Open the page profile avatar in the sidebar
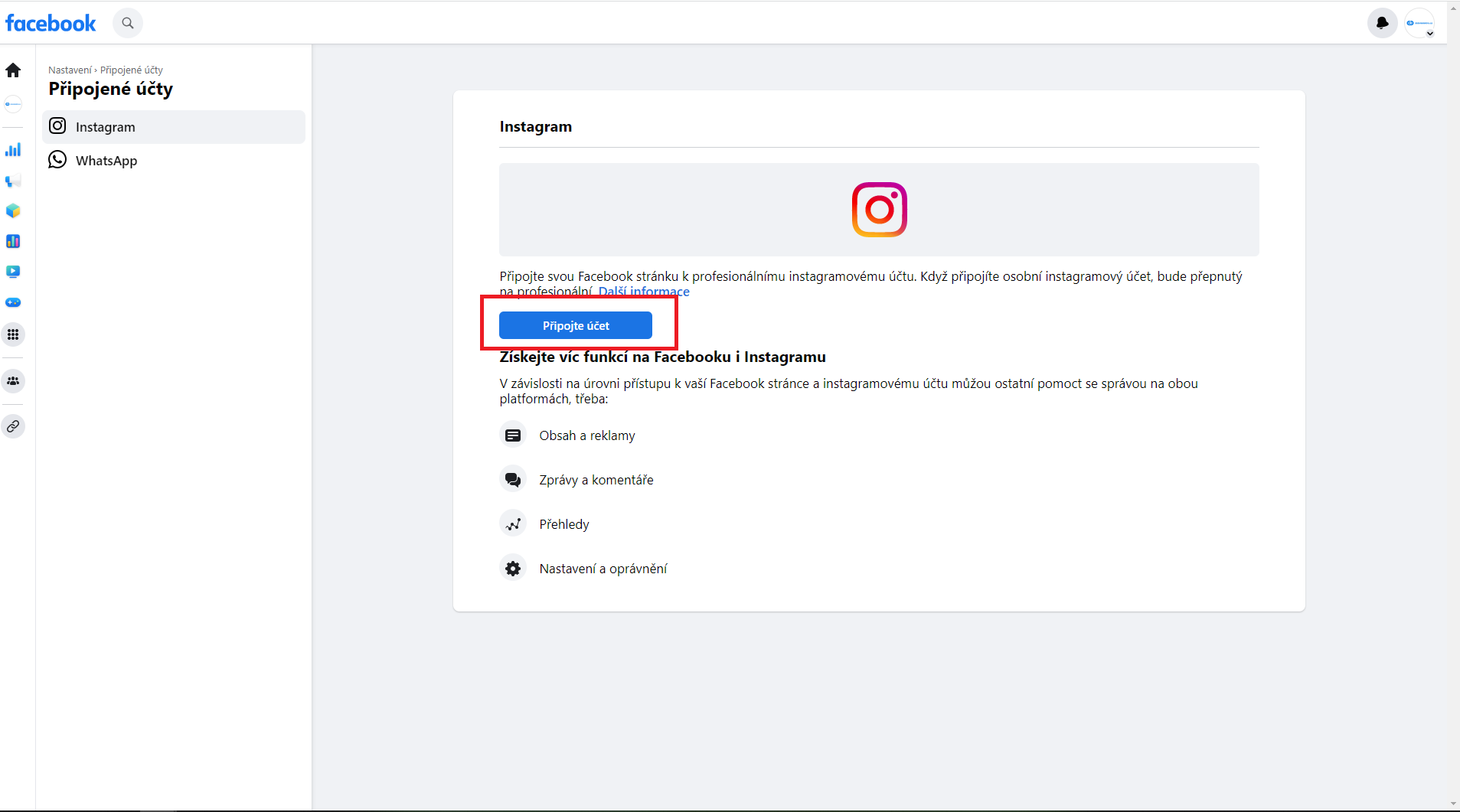Viewport: 1460px width, 812px height. 13,104
